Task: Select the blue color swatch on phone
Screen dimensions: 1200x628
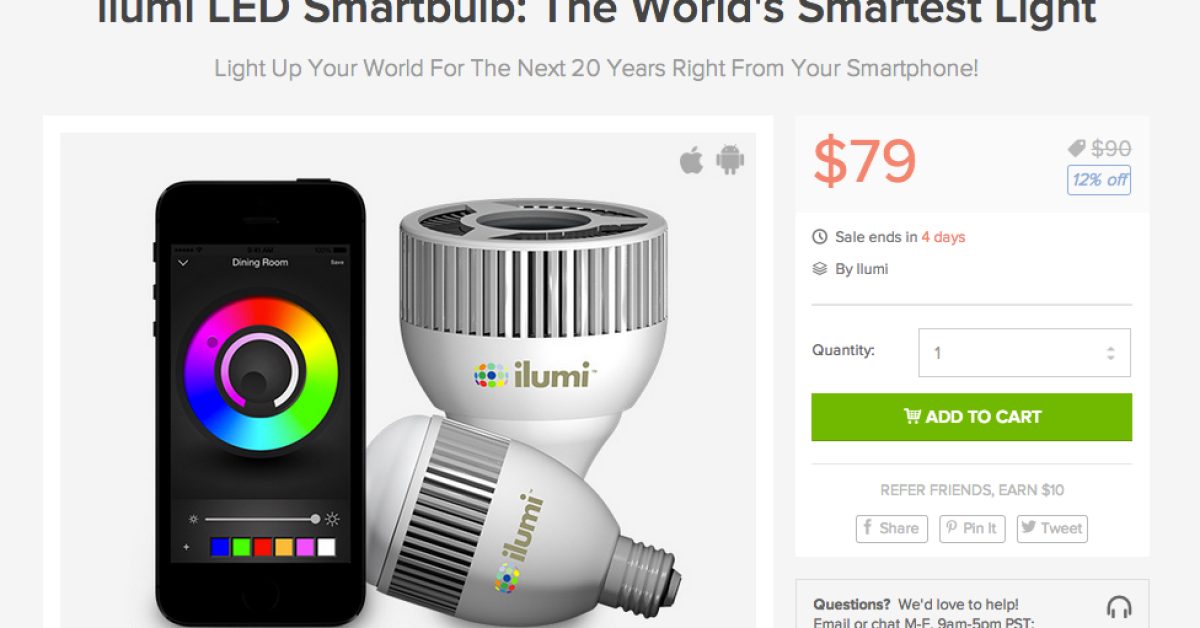Action: [221, 547]
